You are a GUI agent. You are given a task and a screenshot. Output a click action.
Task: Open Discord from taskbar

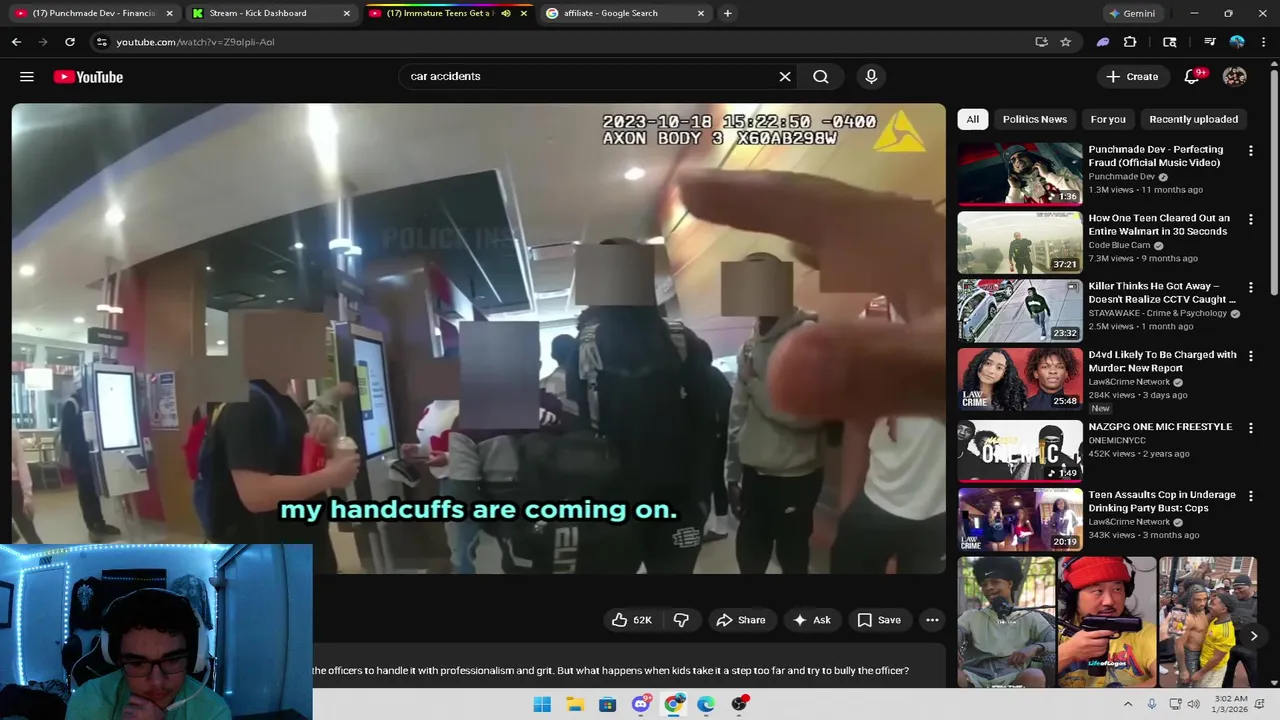pyautogui.click(x=641, y=704)
